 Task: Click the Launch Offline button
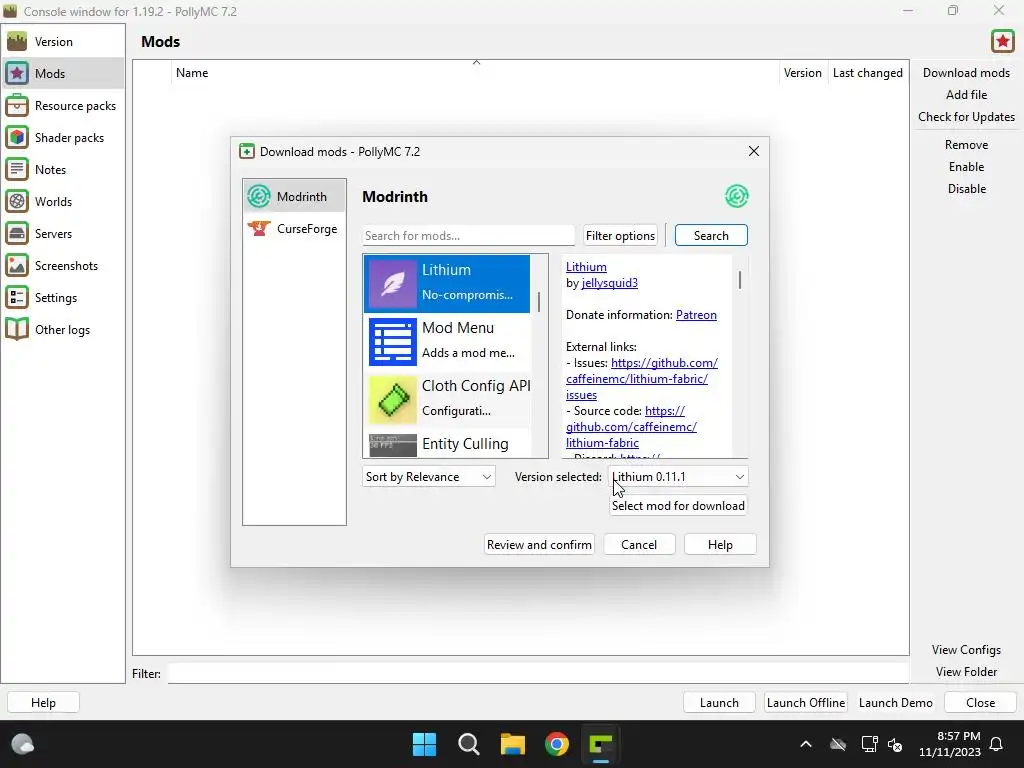click(806, 703)
